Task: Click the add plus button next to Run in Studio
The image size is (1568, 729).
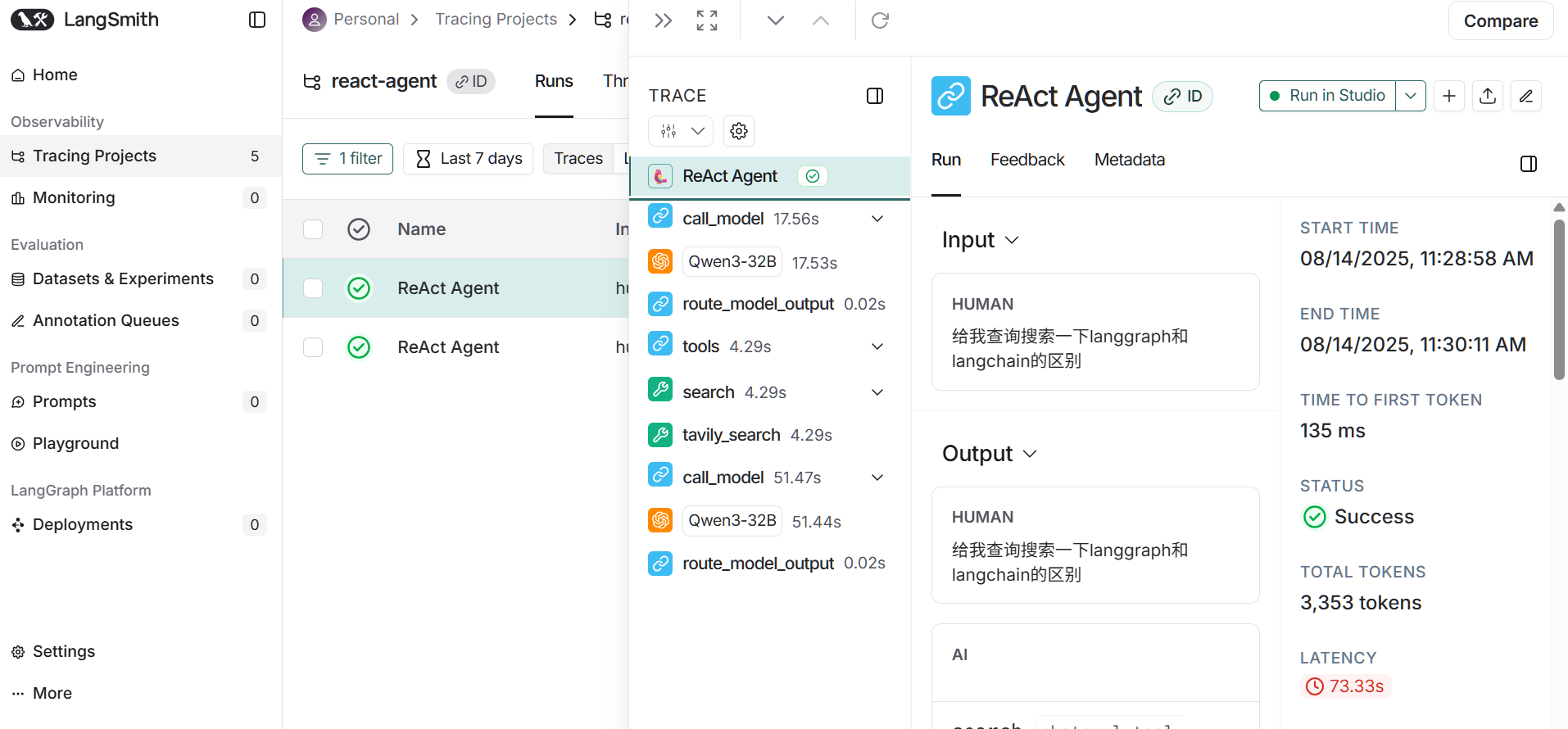Action: click(x=1449, y=96)
